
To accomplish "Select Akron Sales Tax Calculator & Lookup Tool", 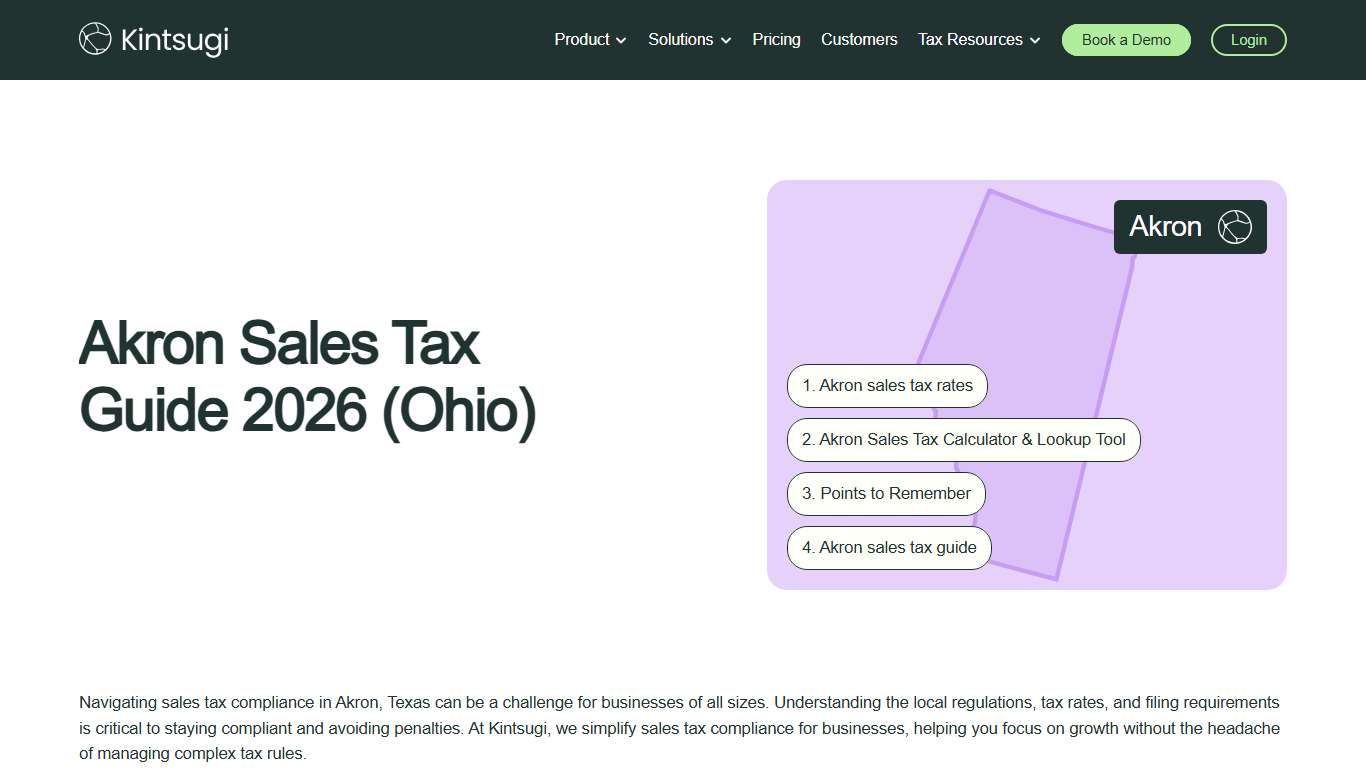I will click(x=962, y=439).
